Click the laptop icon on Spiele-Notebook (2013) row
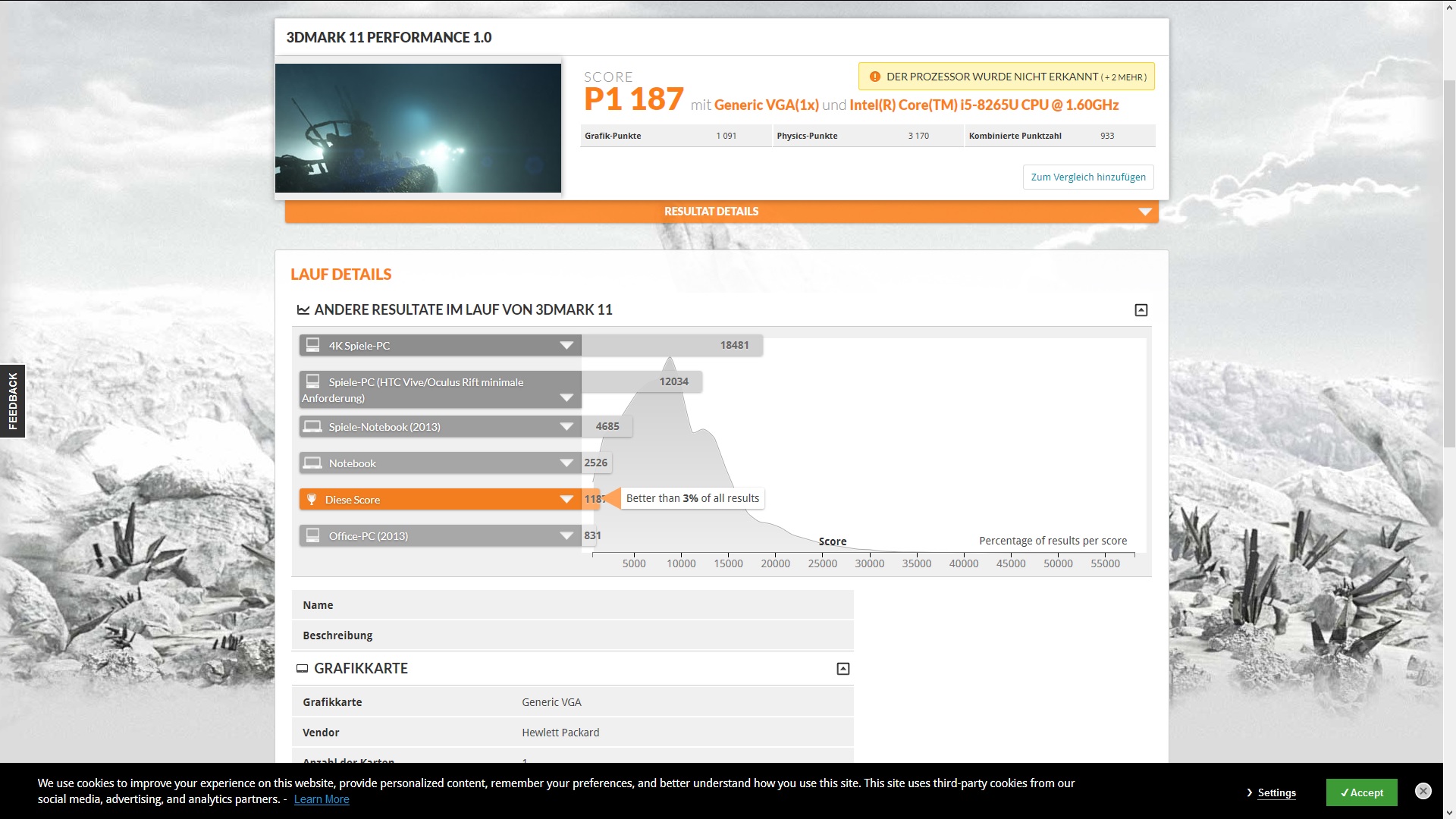 [x=312, y=426]
